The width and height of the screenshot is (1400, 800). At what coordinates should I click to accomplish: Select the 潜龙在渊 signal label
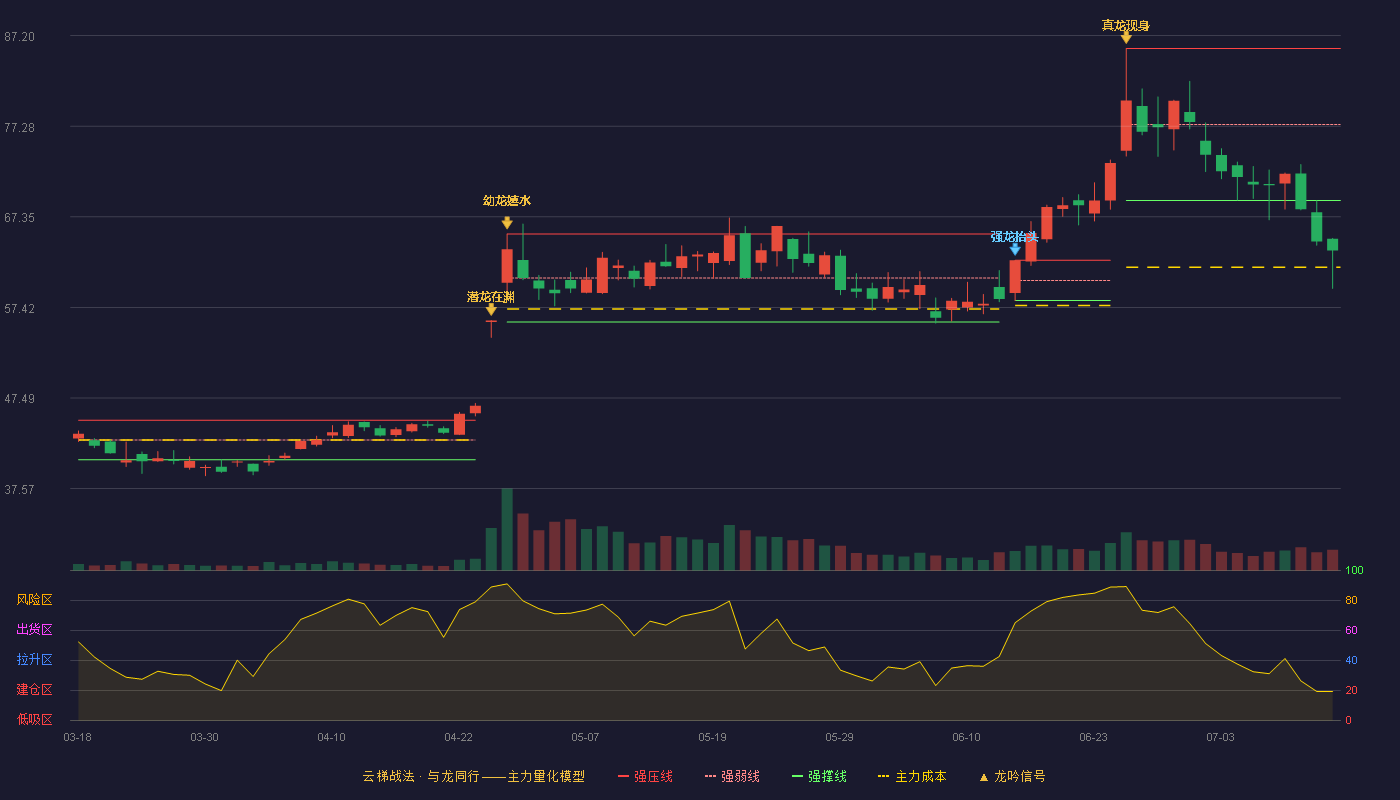click(x=491, y=297)
